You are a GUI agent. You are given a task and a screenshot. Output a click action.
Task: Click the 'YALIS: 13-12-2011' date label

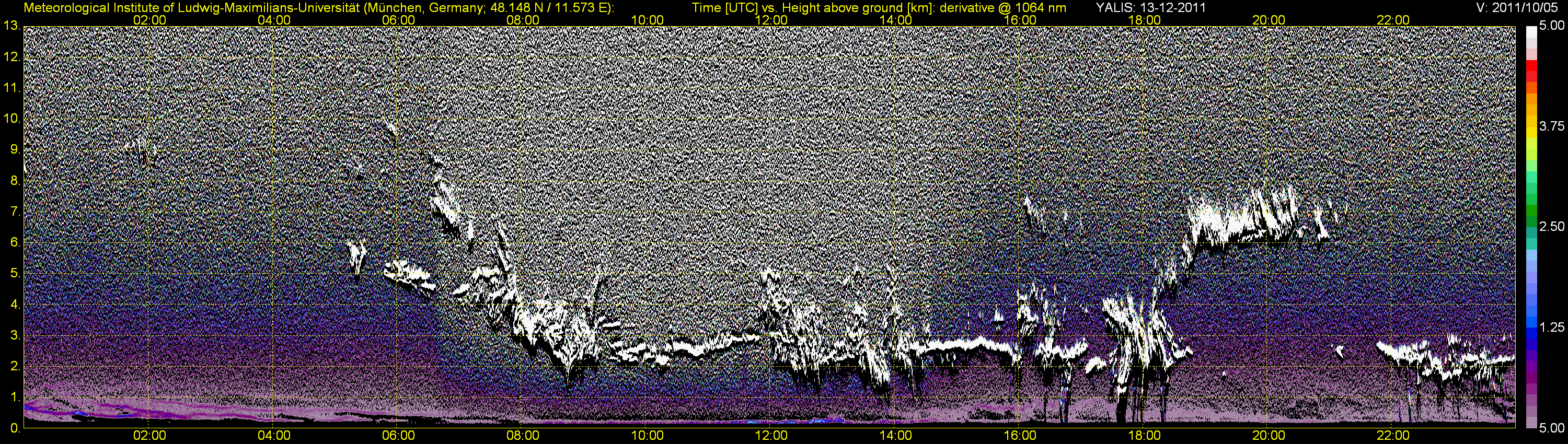click(x=1150, y=8)
